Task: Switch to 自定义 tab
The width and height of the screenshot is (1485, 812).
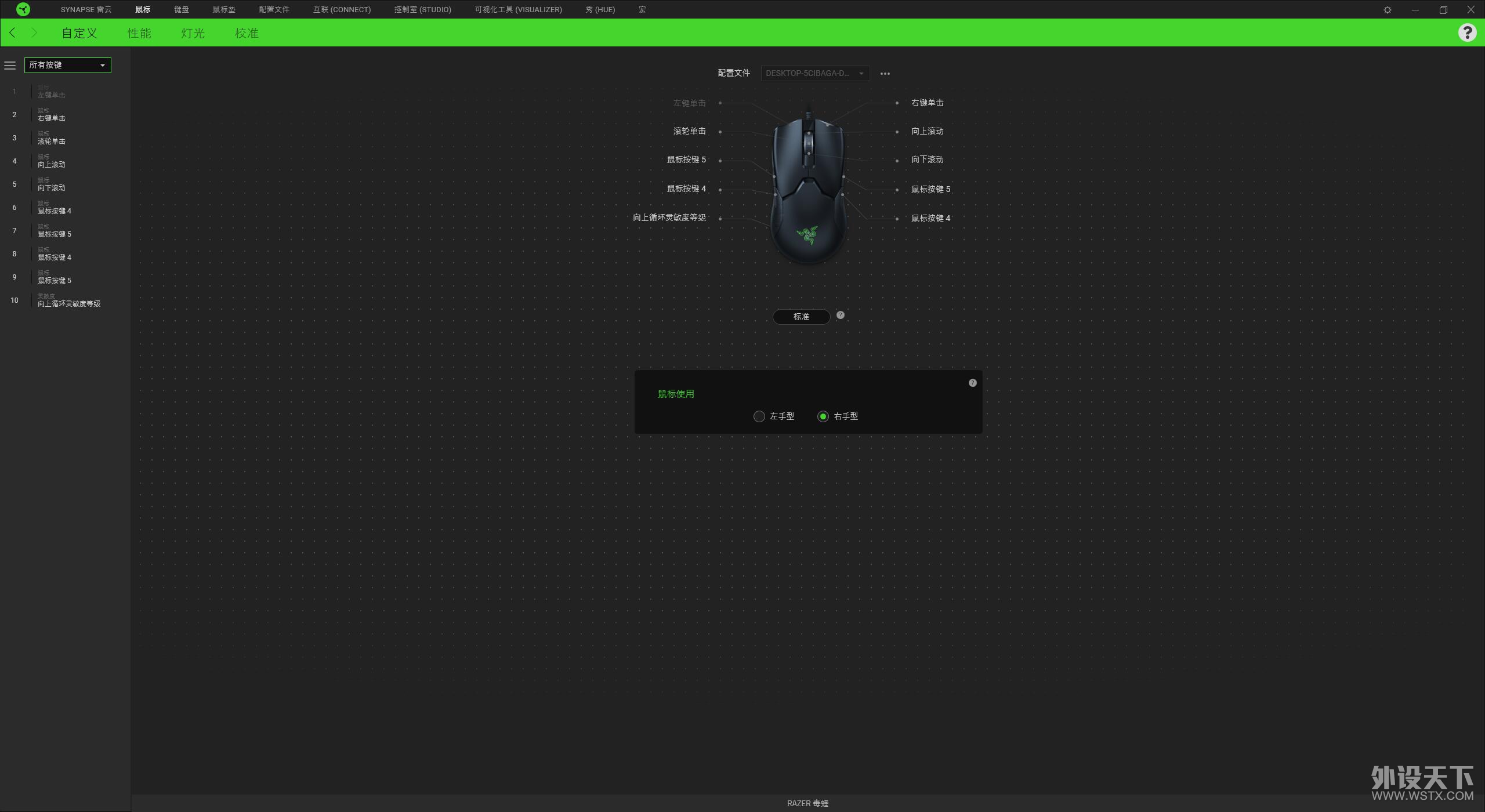Action: pyautogui.click(x=79, y=33)
